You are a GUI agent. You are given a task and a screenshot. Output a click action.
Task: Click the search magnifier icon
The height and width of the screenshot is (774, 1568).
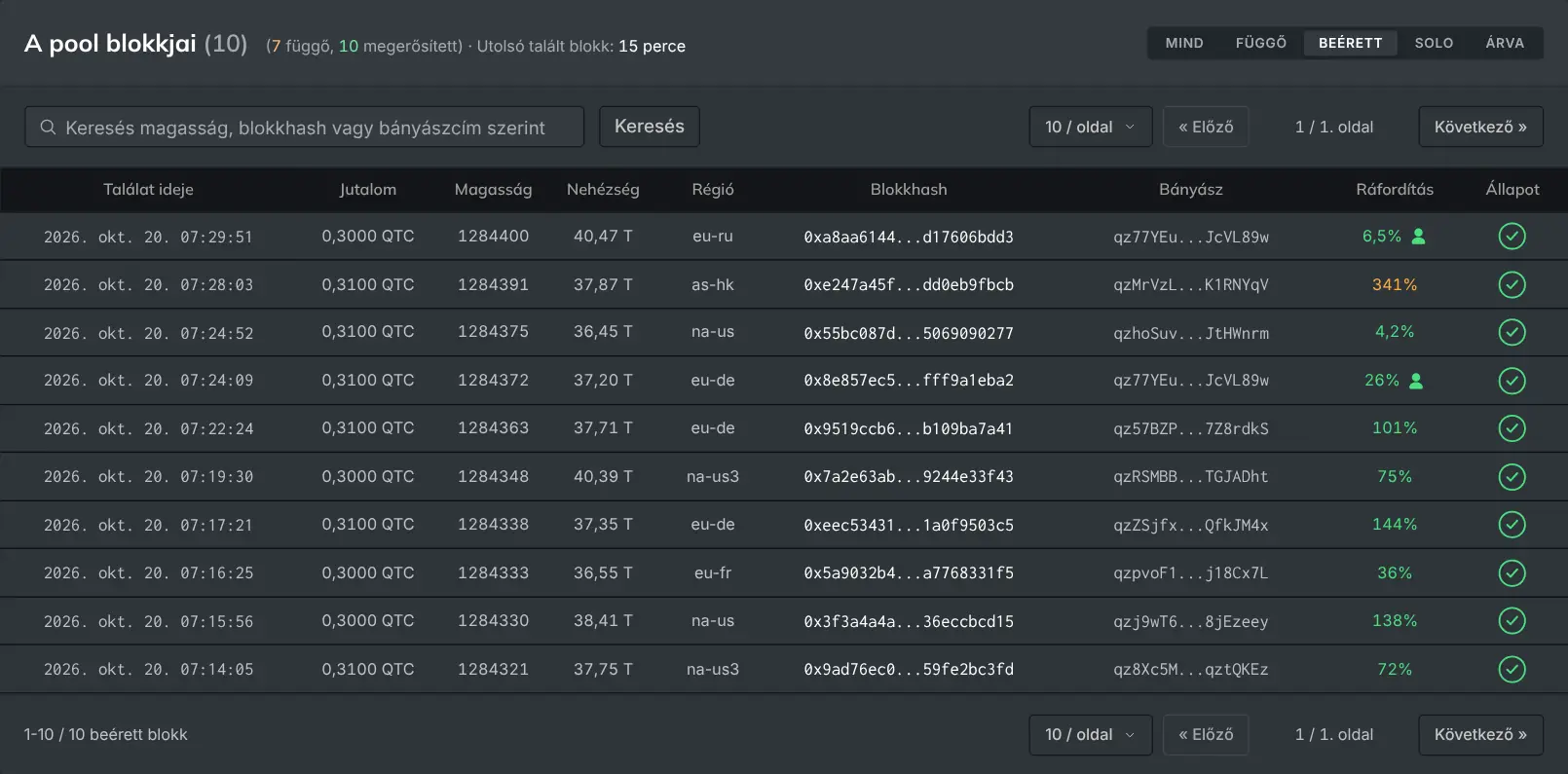tap(48, 128)
